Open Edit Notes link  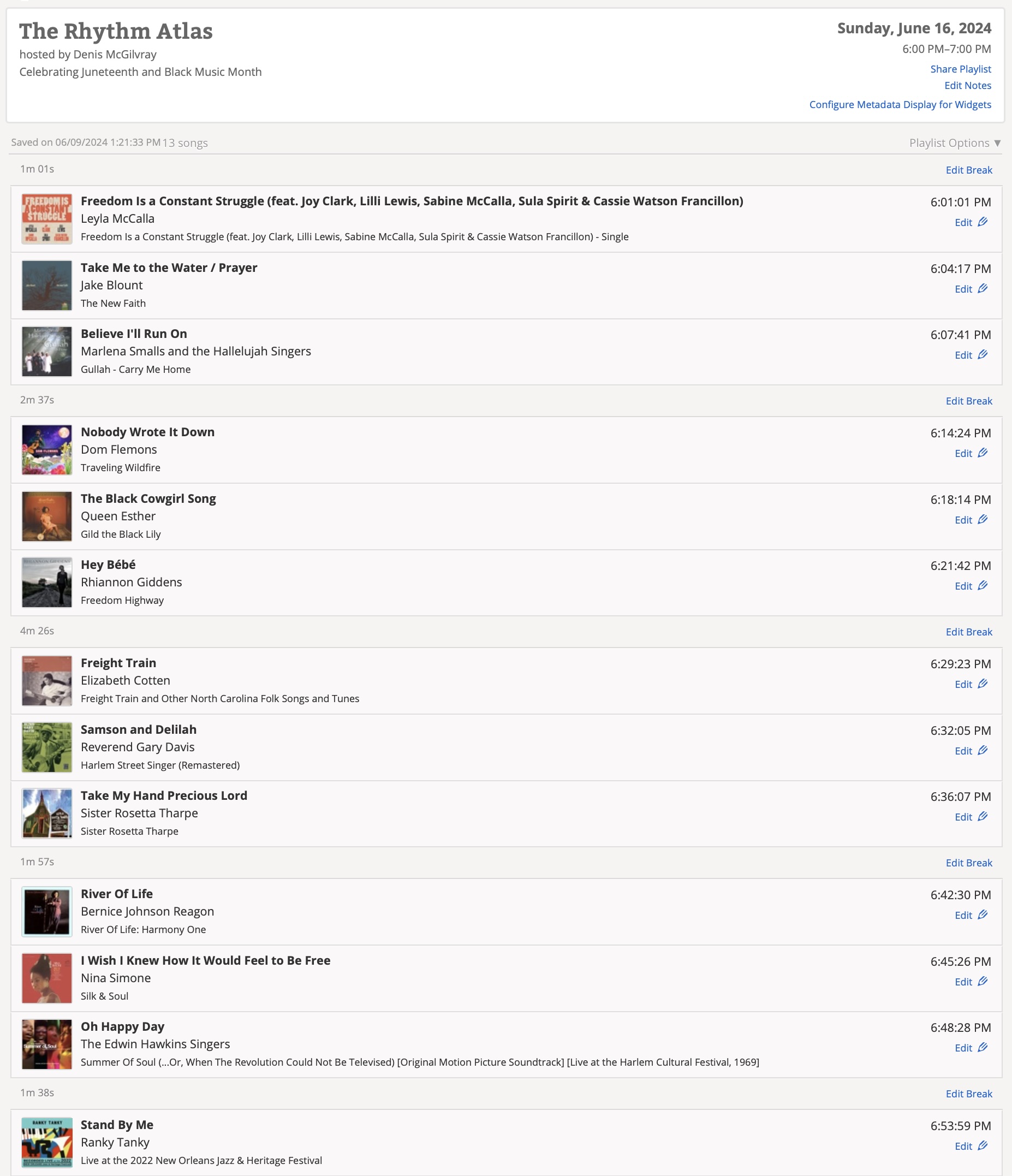coord(967,86)
